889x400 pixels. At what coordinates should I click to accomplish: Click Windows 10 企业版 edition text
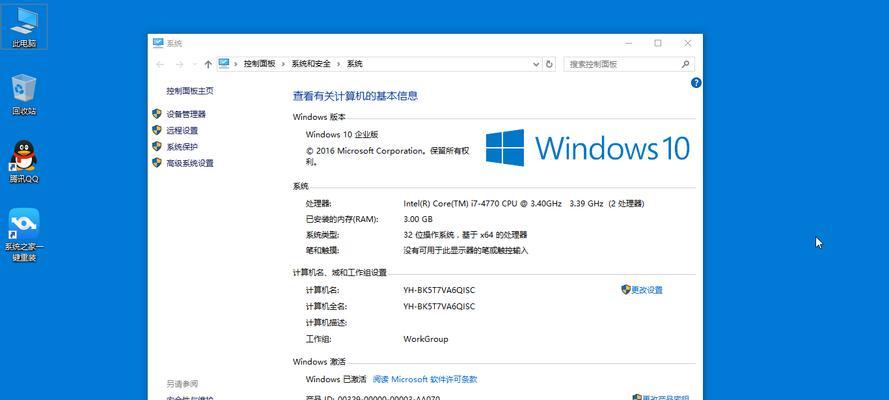pyautogui.click(x=342, y=135)
